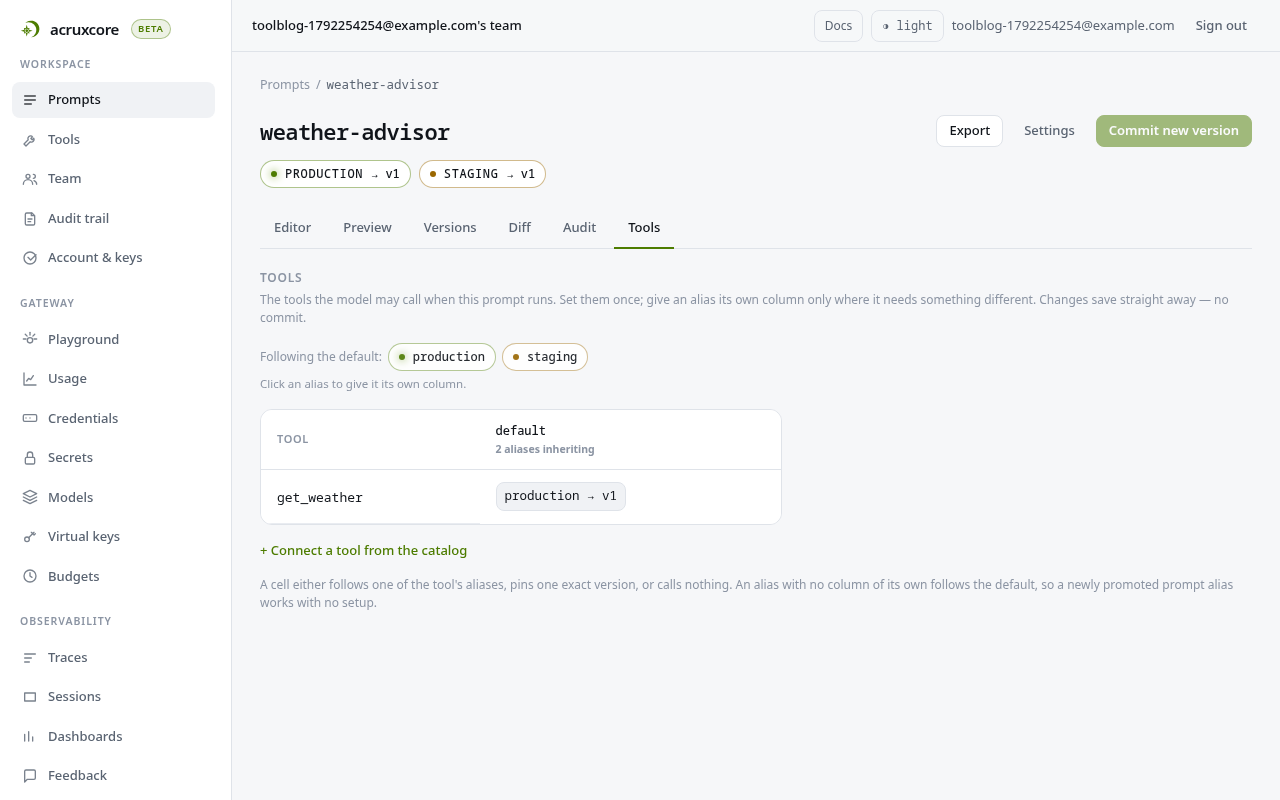
Task: Click the team name in header
Action: point(387,26)
